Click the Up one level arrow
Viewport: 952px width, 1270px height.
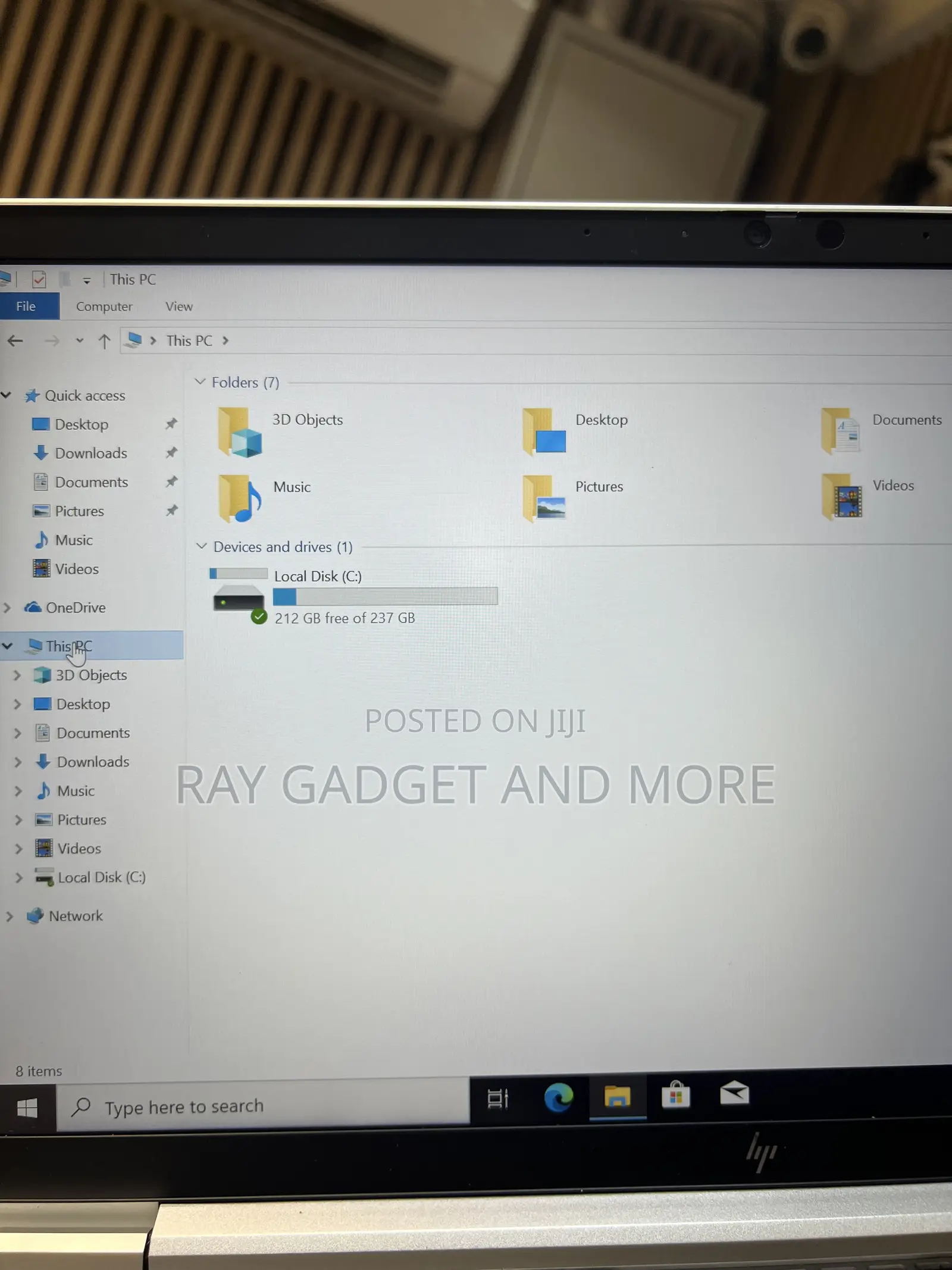(105, 341)
